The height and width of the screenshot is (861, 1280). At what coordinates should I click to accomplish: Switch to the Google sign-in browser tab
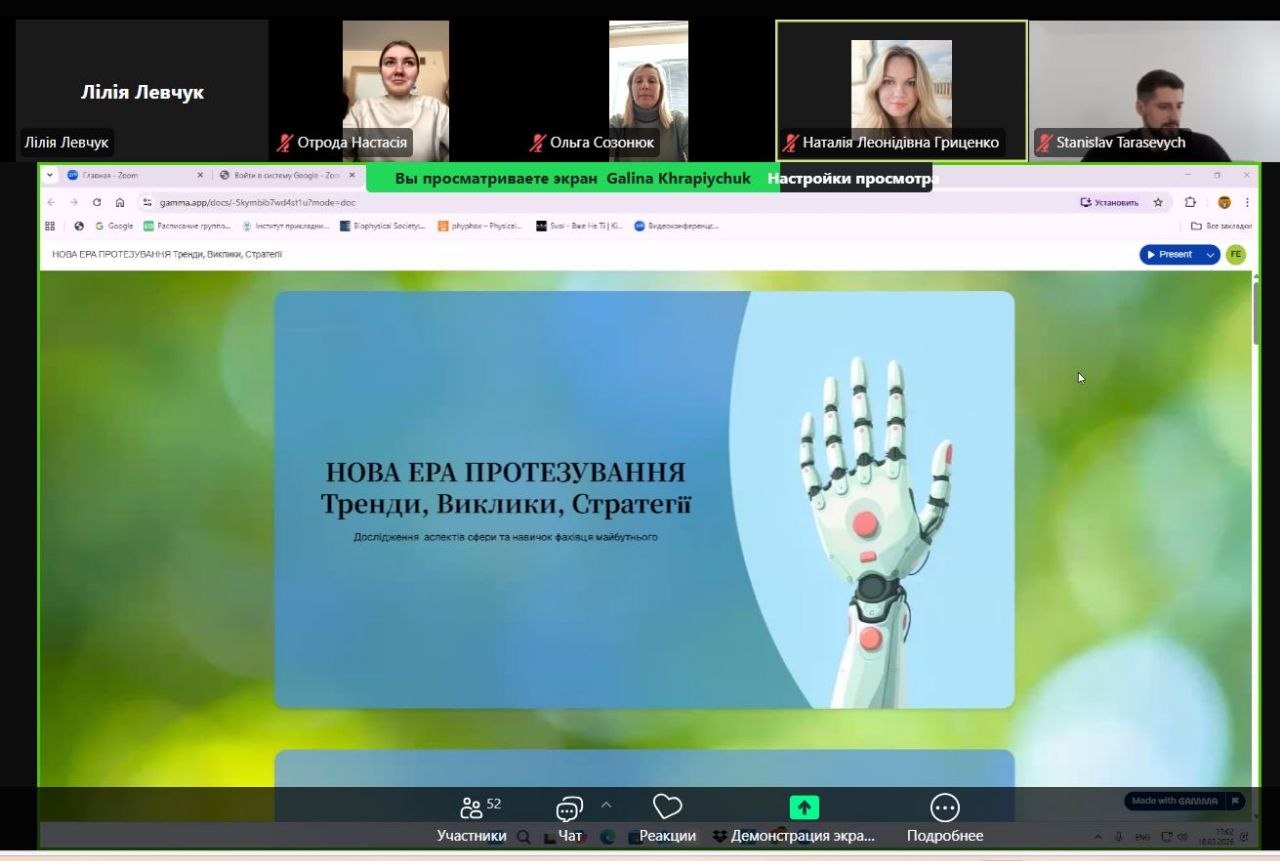point(285,175)
